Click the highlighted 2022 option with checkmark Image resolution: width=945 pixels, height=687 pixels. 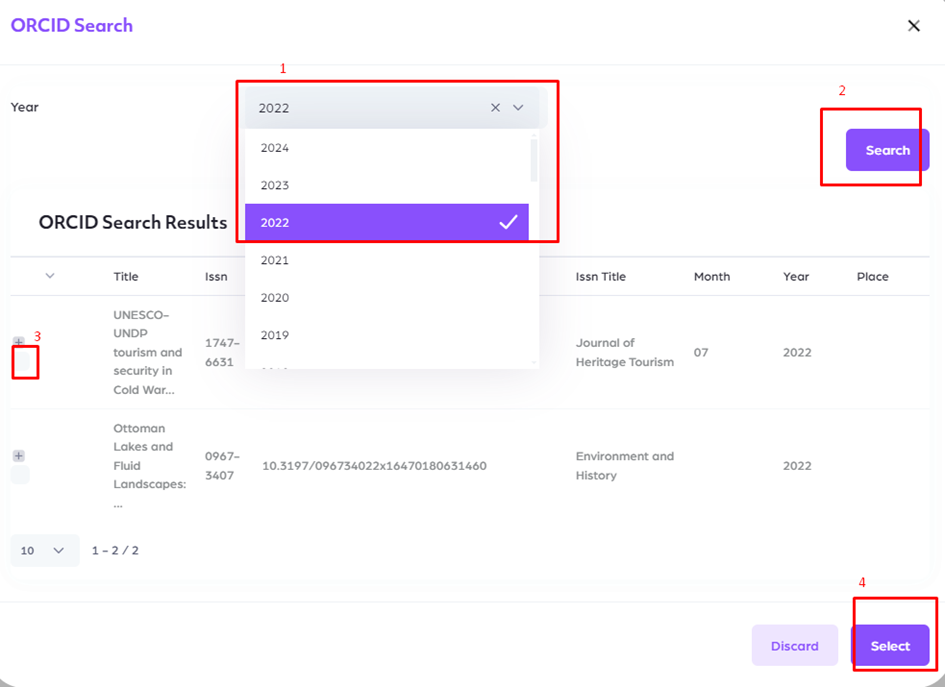coord(386,222)
